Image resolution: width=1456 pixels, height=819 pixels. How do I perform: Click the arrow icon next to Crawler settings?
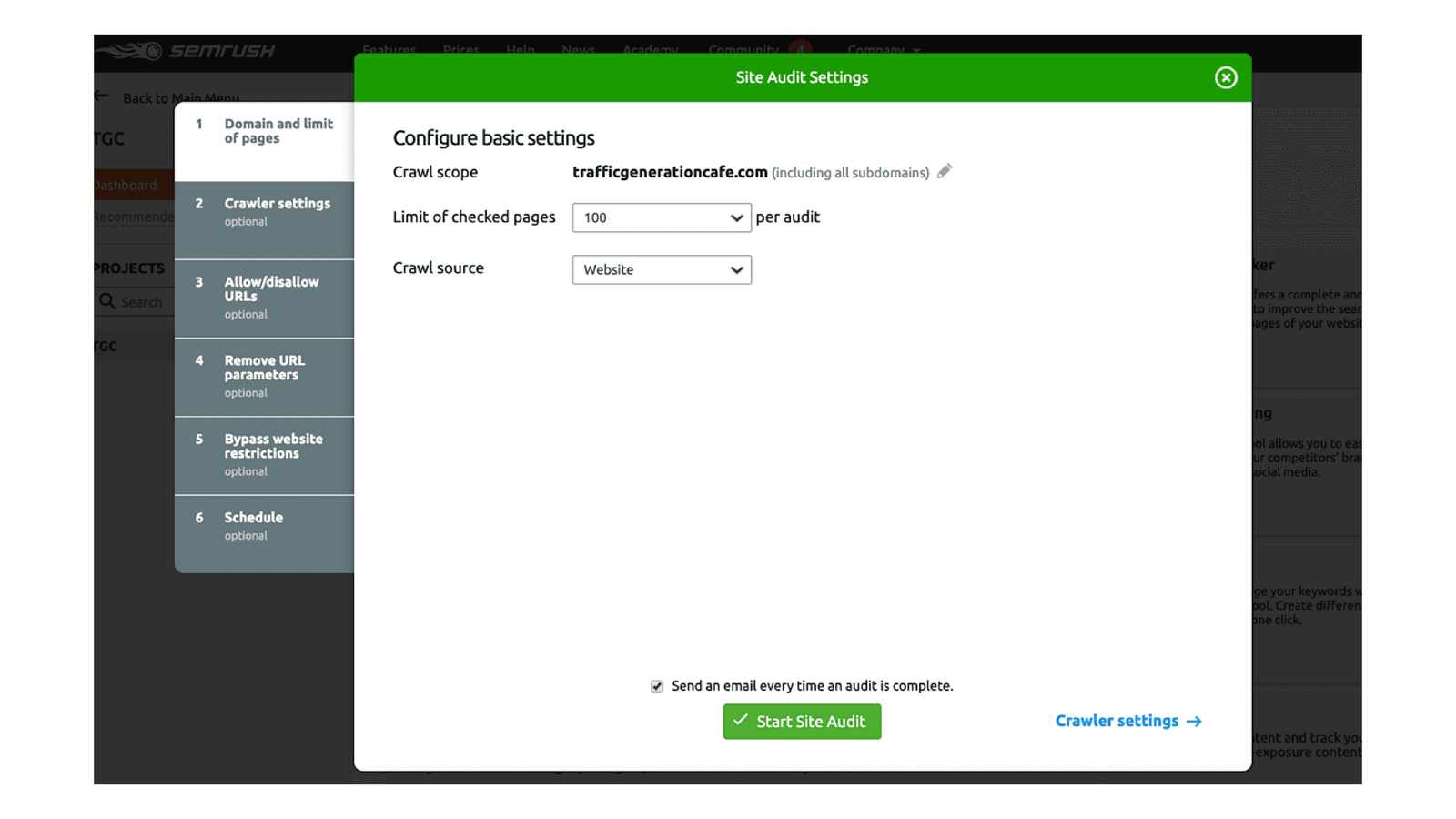pyautogui.click(x=1194, y=721)
